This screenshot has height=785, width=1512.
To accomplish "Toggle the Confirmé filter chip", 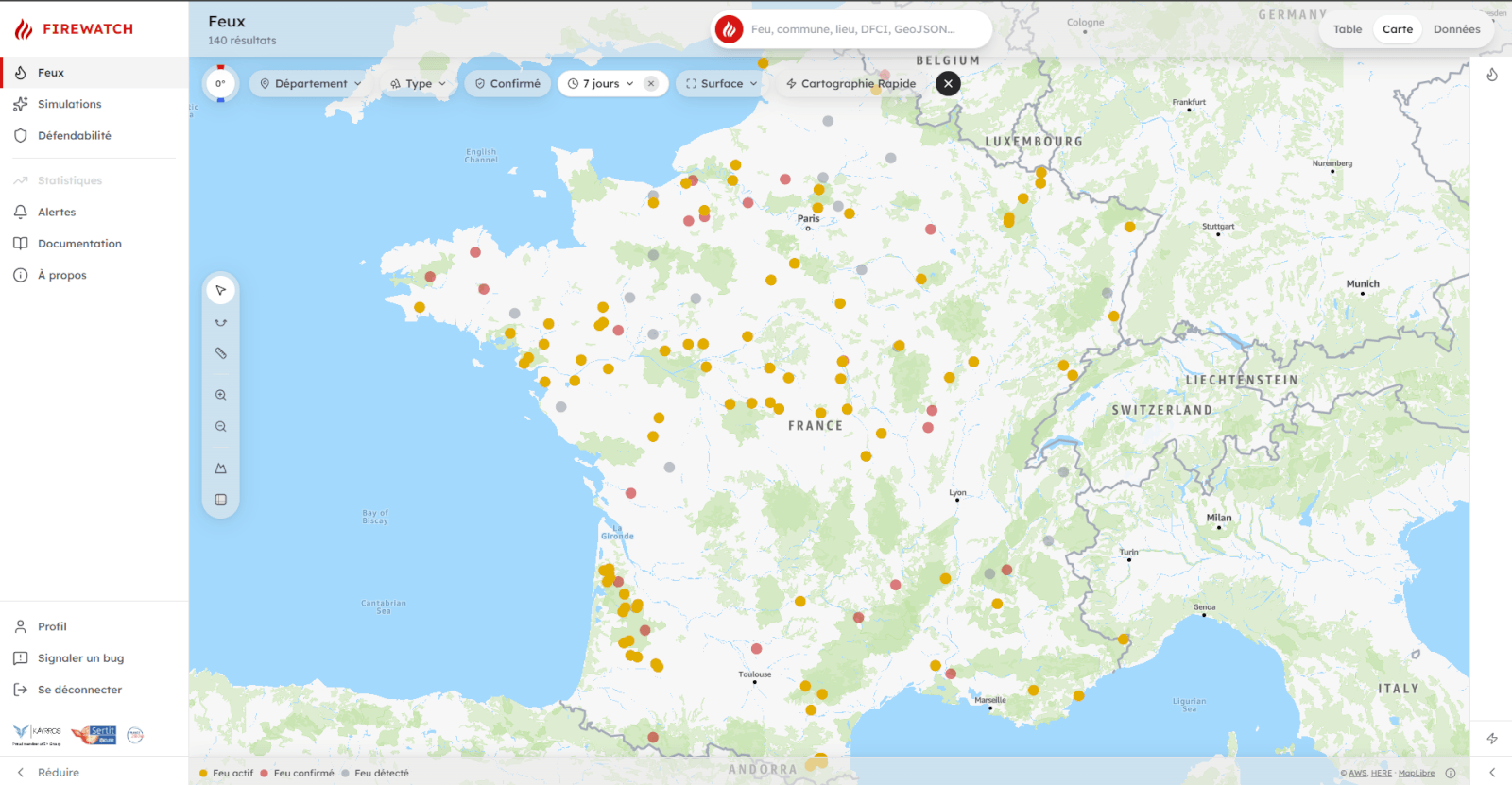I will 507,83.
